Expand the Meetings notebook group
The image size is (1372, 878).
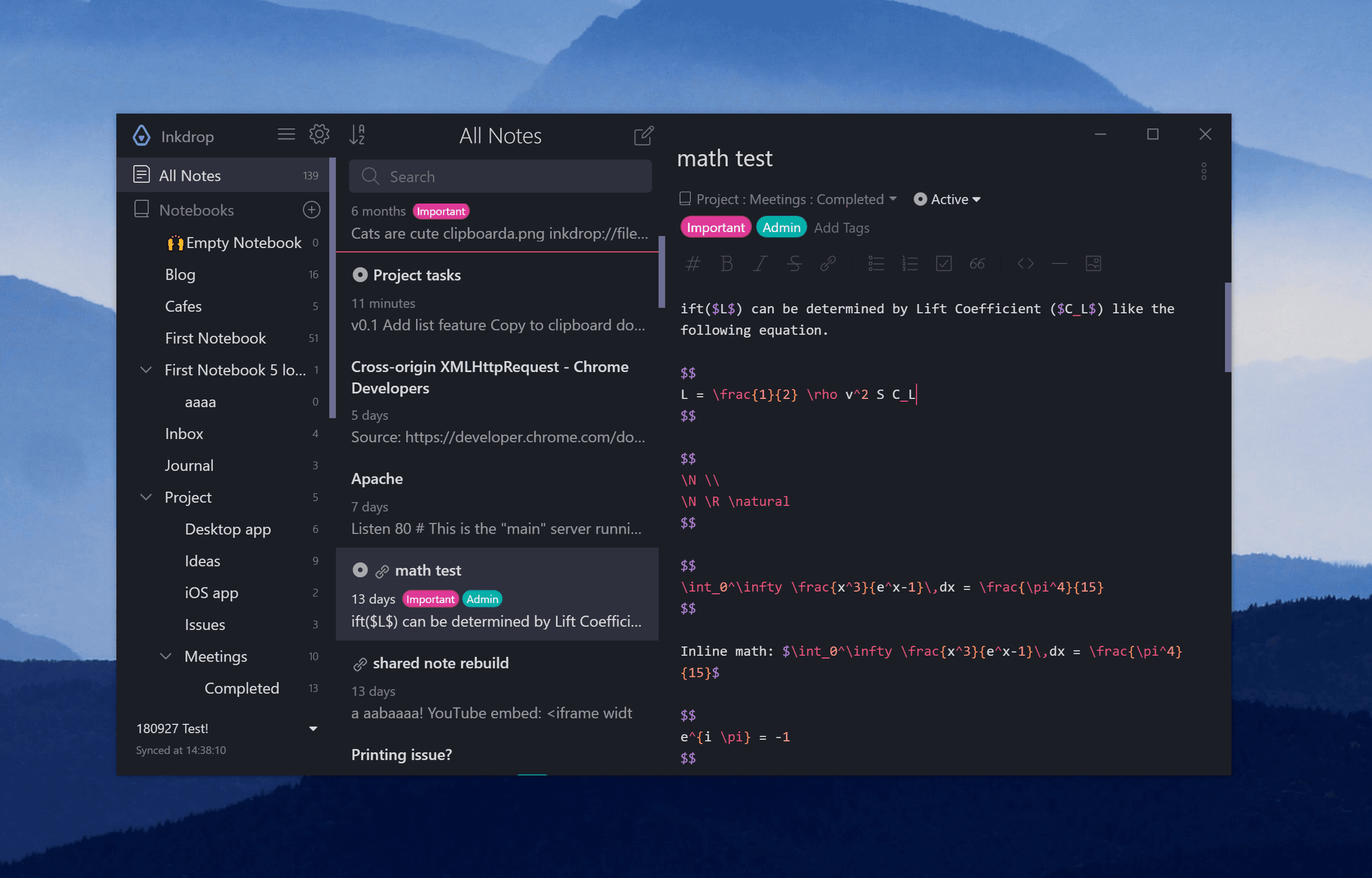[164, 656]
